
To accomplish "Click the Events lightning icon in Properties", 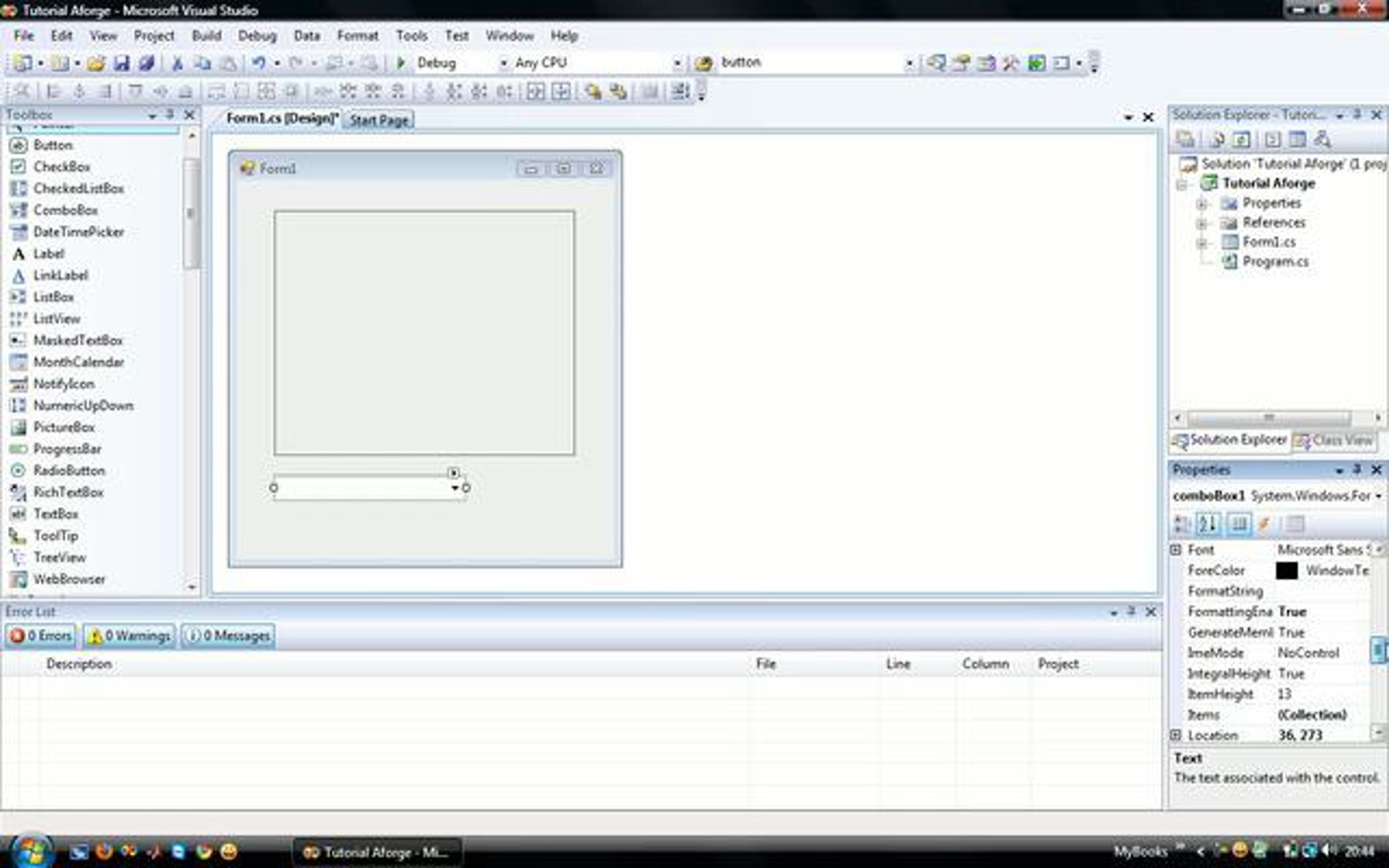I will (1264, 524).
